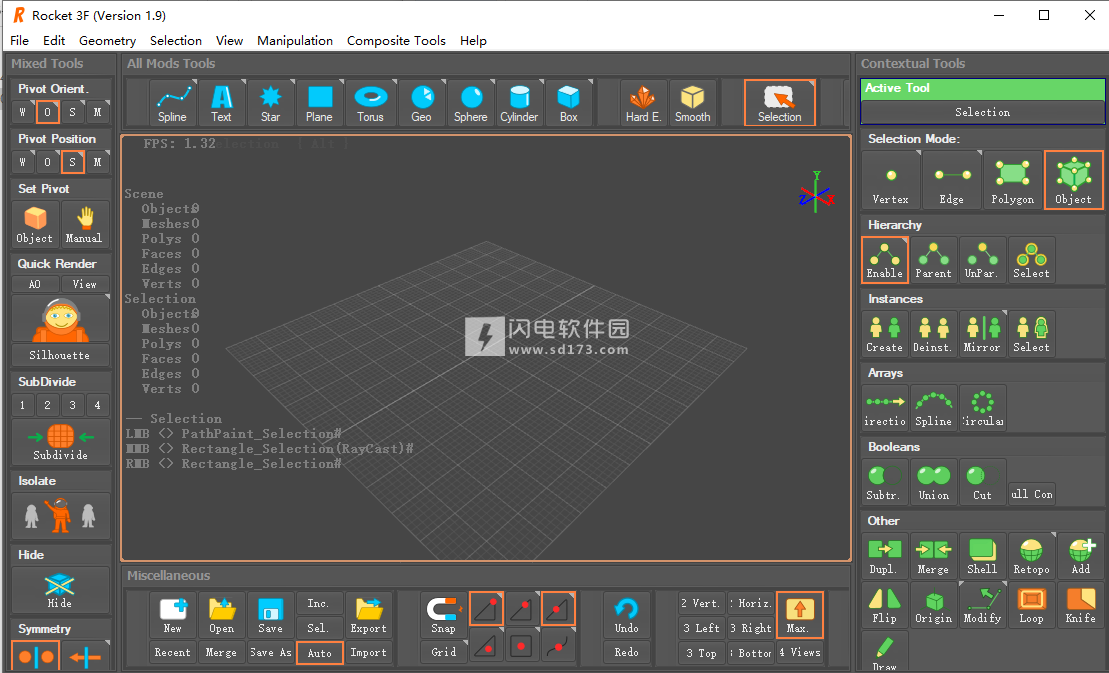1109x673 pixels.
Task: Toggle the Snap magnet
Action: tap(443, 615)
